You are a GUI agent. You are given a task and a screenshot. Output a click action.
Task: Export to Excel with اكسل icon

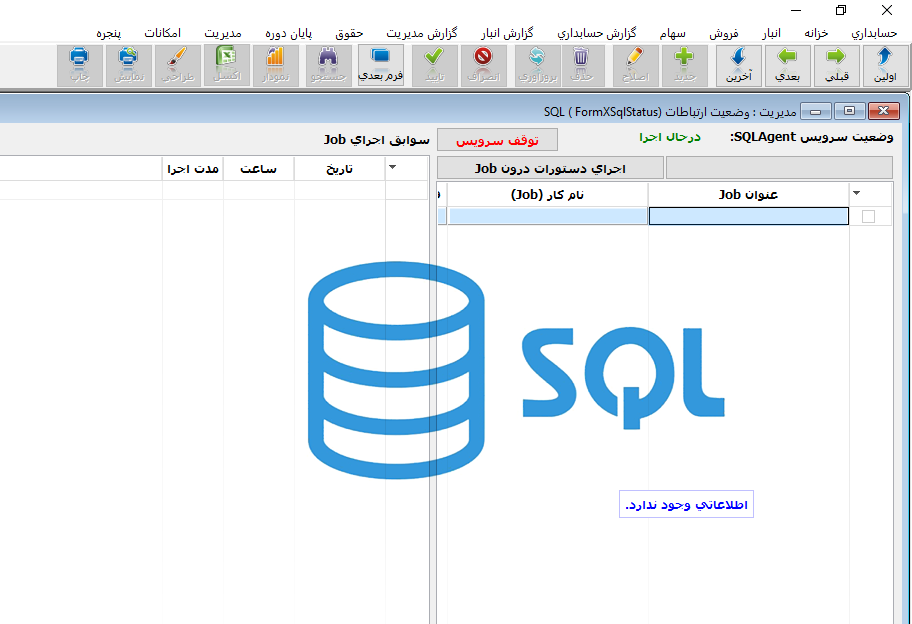click(x=227, y=66)
